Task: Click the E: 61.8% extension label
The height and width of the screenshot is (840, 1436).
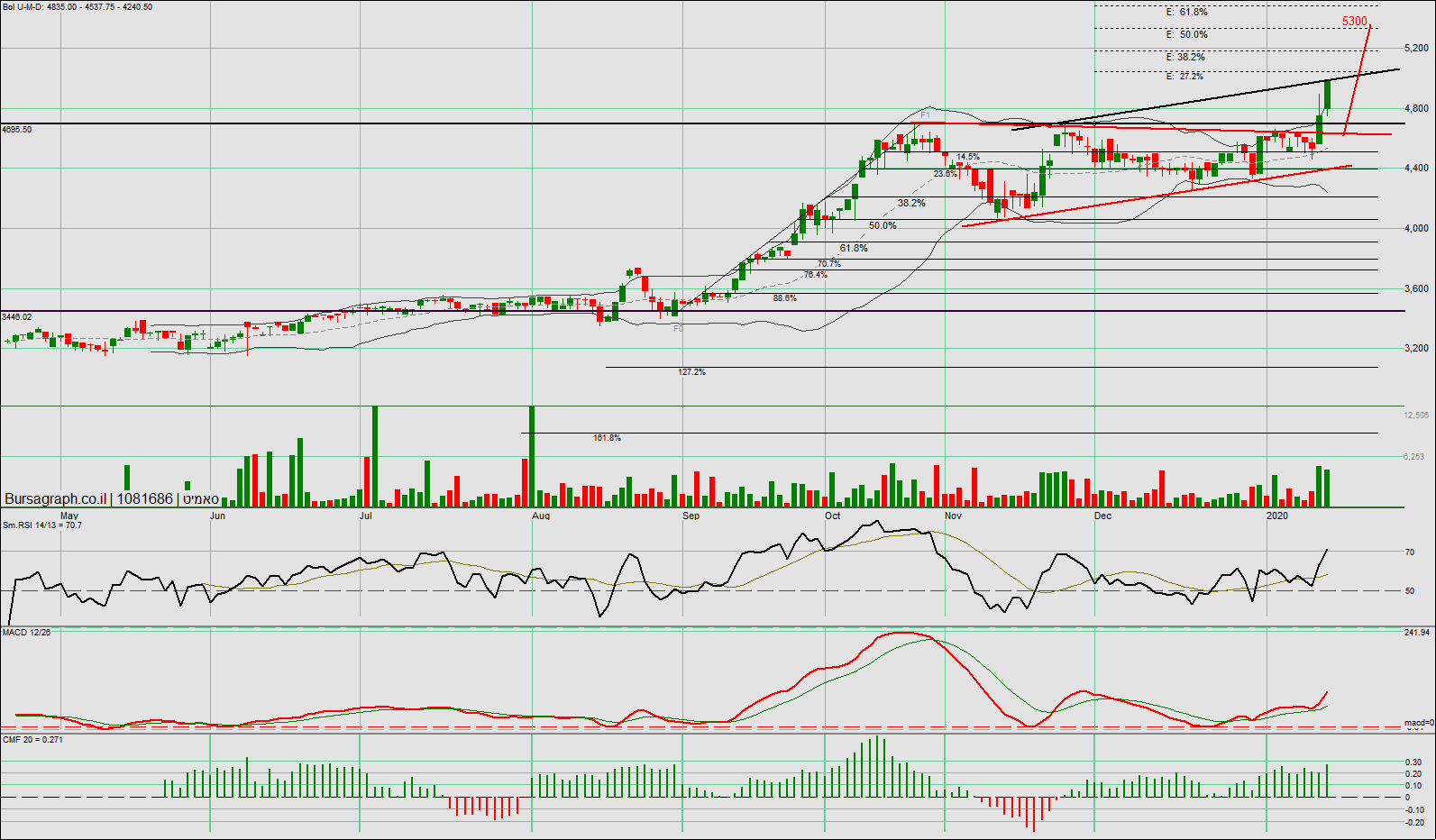Action: coord(1186,13)
